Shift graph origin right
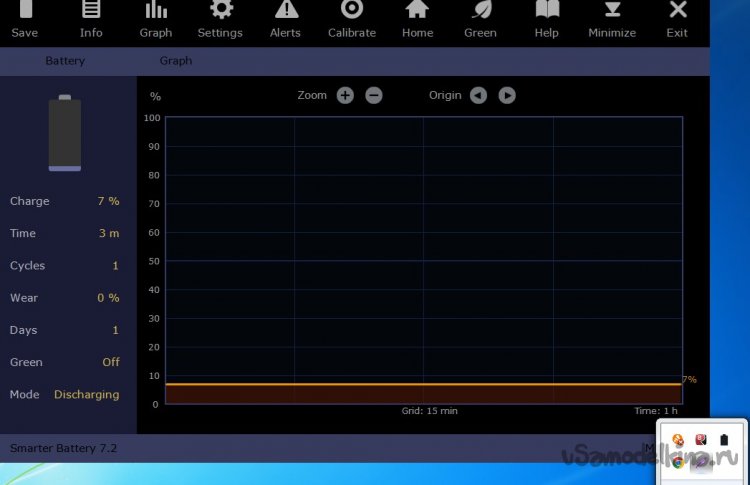Image resolution: width=750 pixels, height=485 pixels. click(x=507, y=96)
